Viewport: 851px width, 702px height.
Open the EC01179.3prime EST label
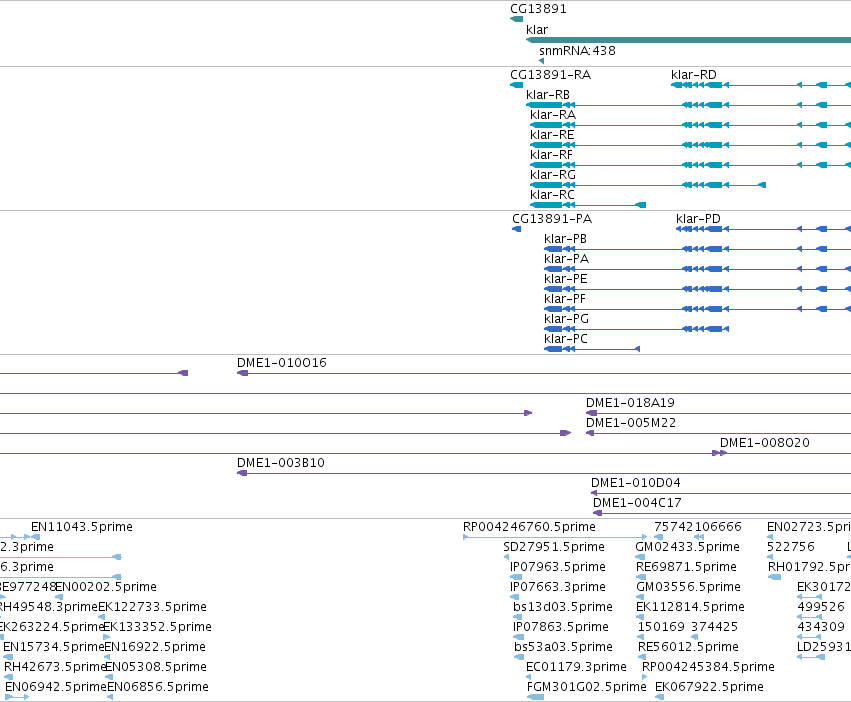576,668
